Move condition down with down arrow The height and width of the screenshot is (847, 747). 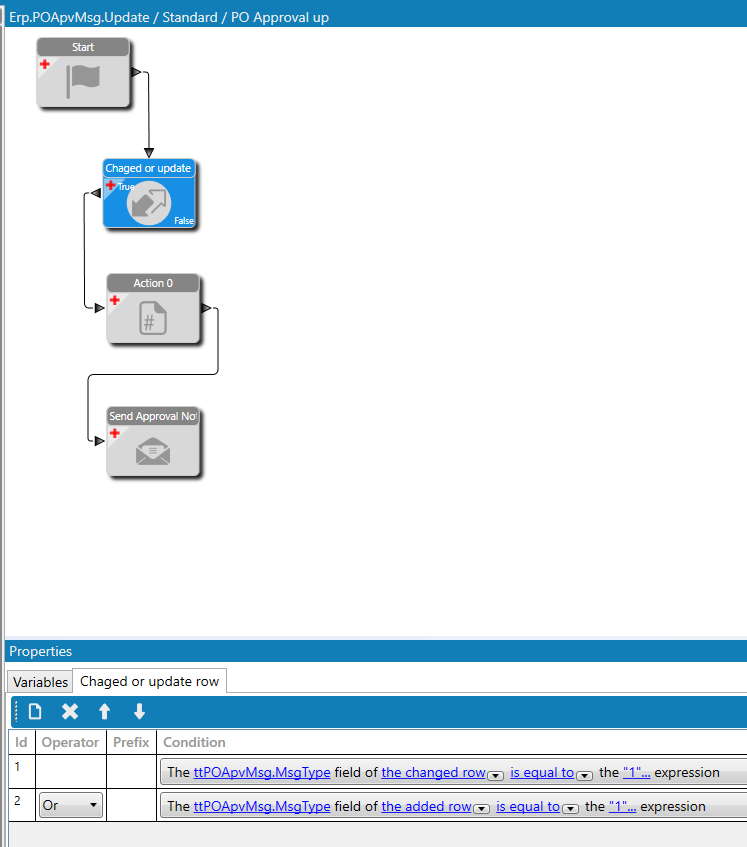pyautogui.click(x=139, y=711)
